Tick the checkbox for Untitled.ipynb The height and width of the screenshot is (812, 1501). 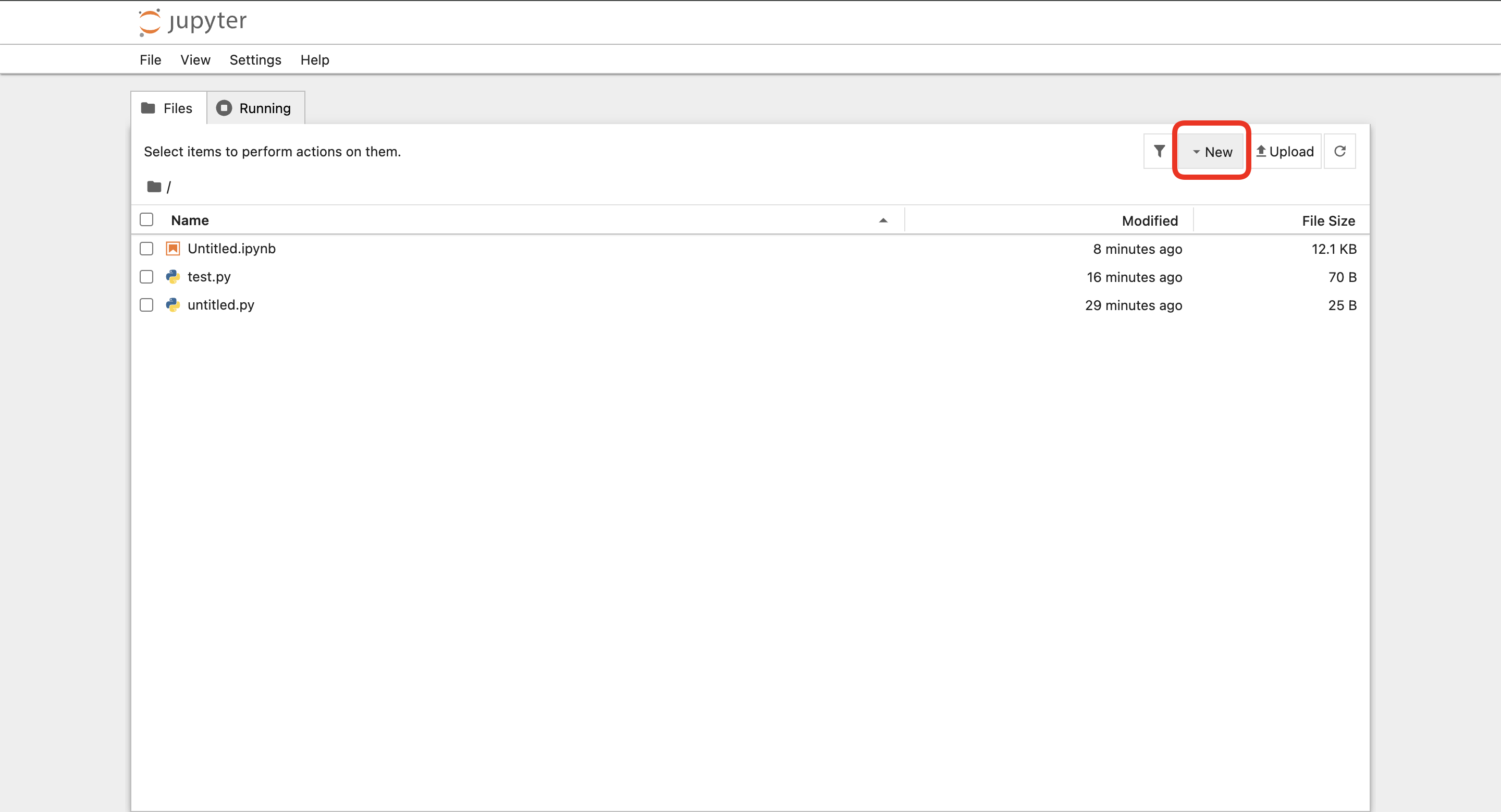[146, 249]
